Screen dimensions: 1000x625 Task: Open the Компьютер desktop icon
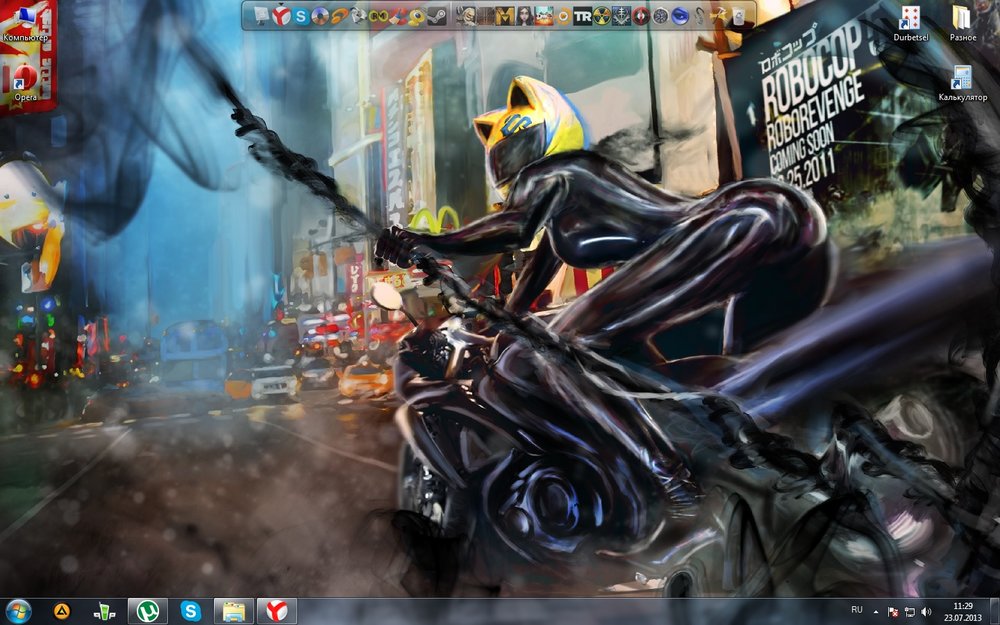(24, 22)
